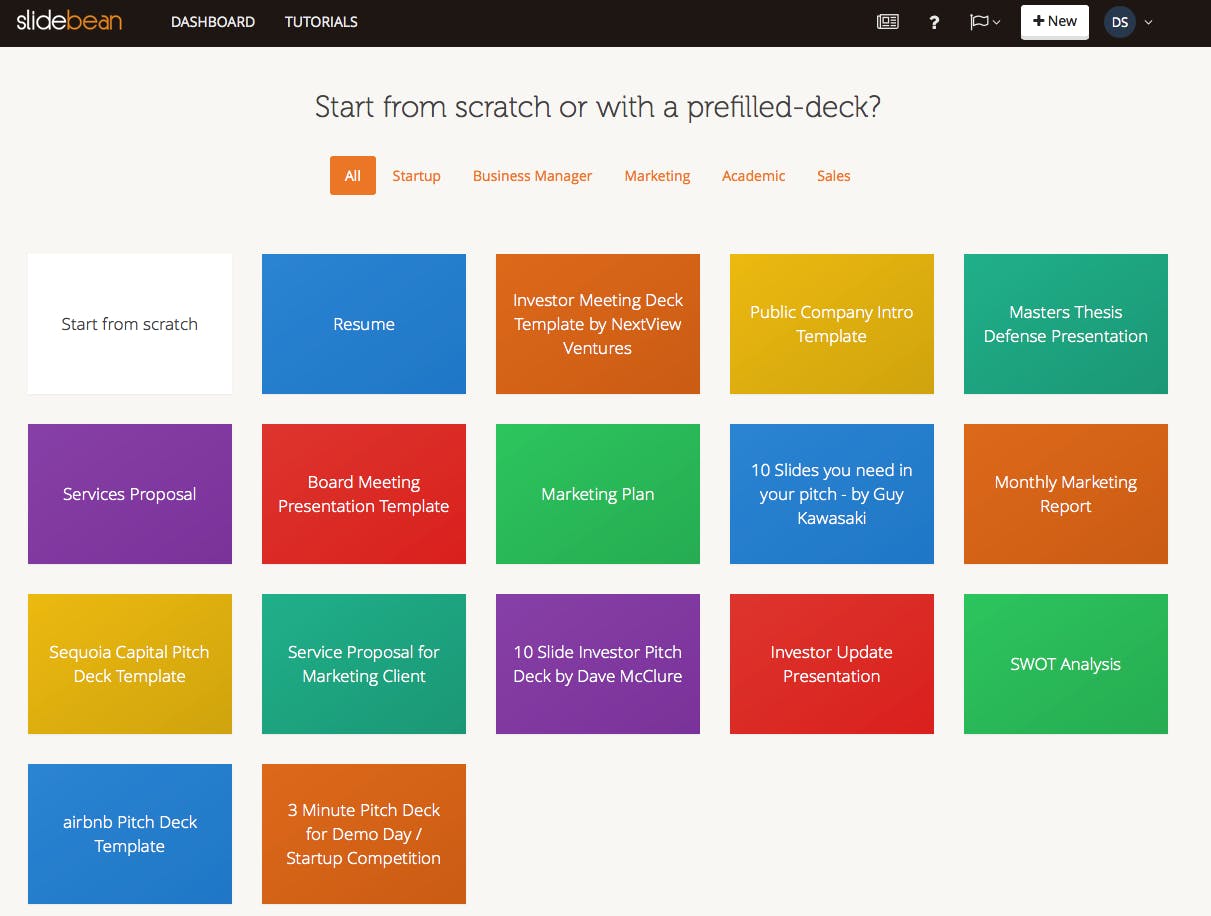
Task: Open the SWOT Analysis template
Action: tap(1066, 664)
